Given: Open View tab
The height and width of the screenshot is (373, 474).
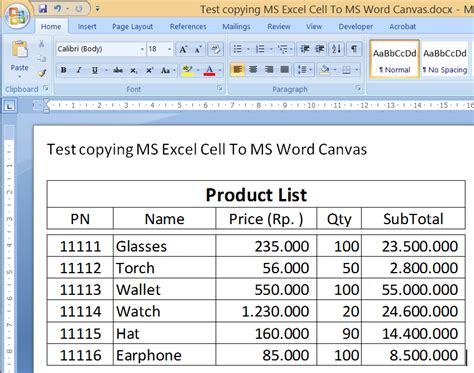Looking at the screenshot, I should 314,27.
